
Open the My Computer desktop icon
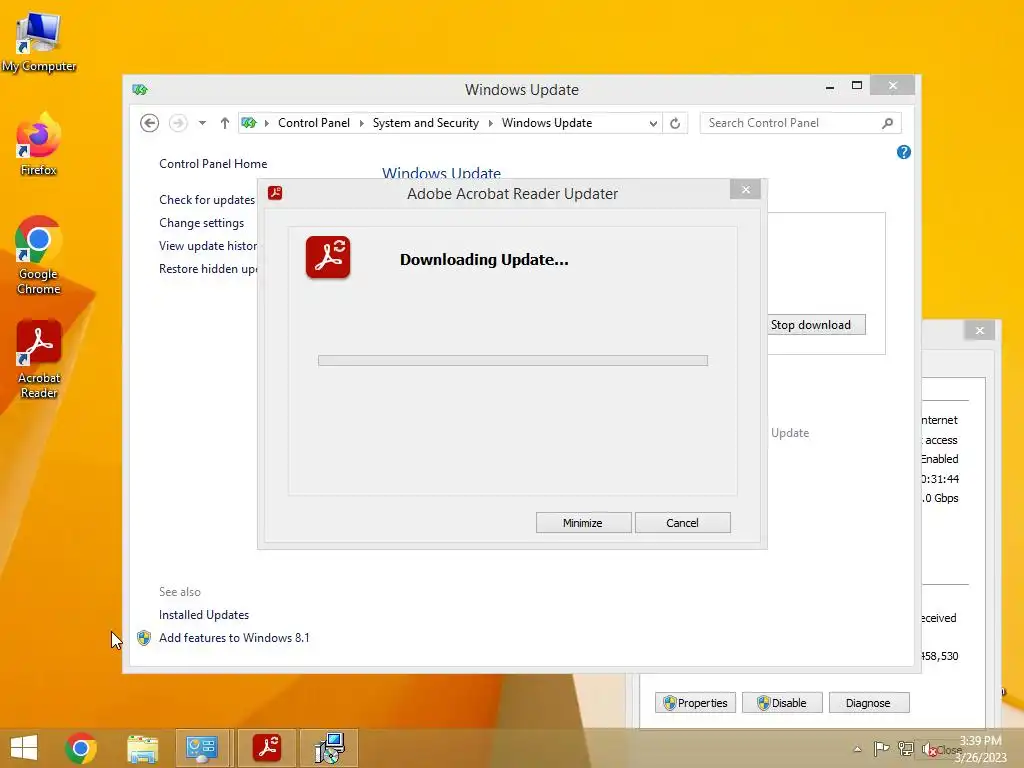[x=39, y=40]
